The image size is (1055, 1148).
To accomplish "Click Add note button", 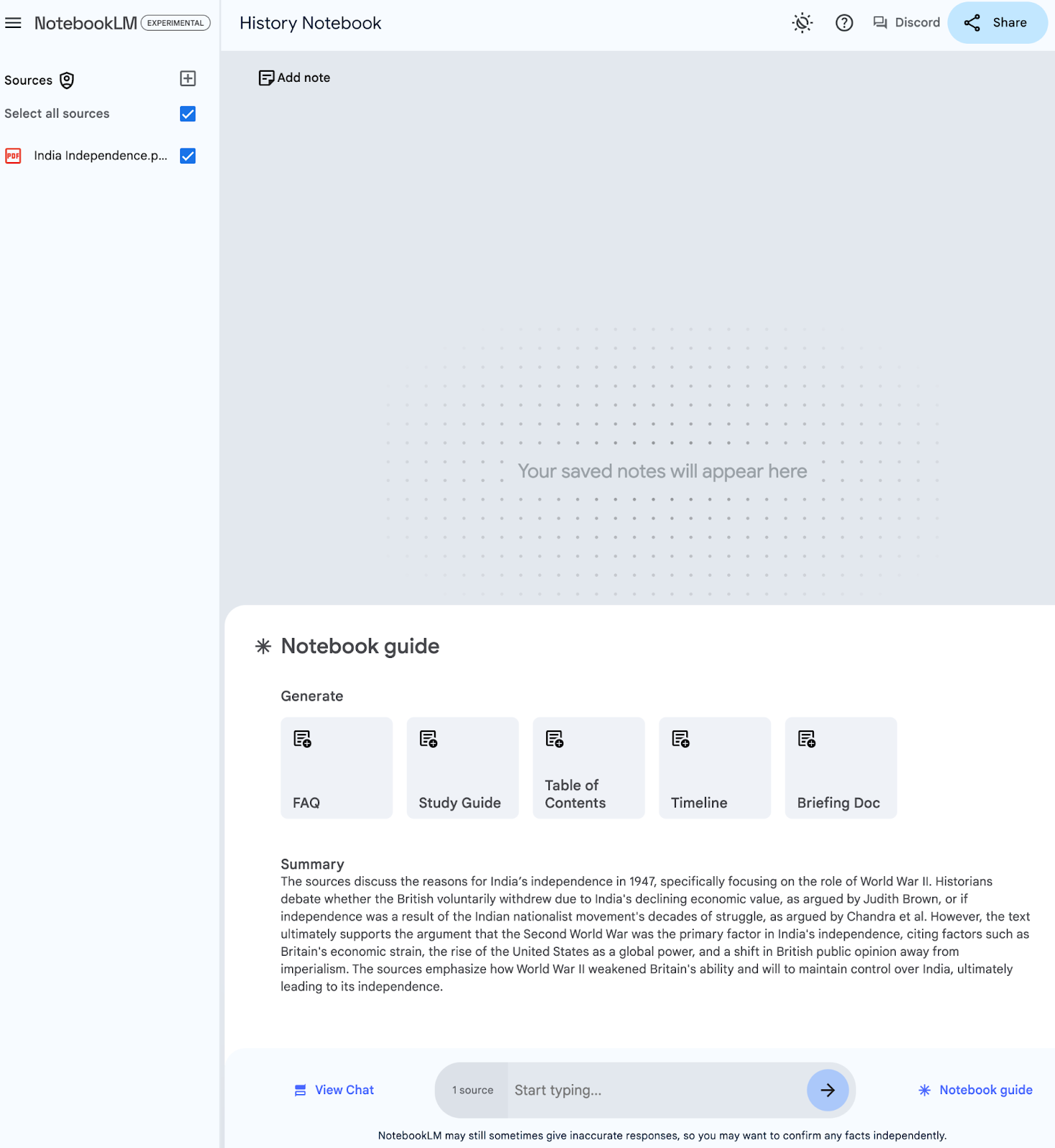I will pyautogui.click(x=294, y=77).
